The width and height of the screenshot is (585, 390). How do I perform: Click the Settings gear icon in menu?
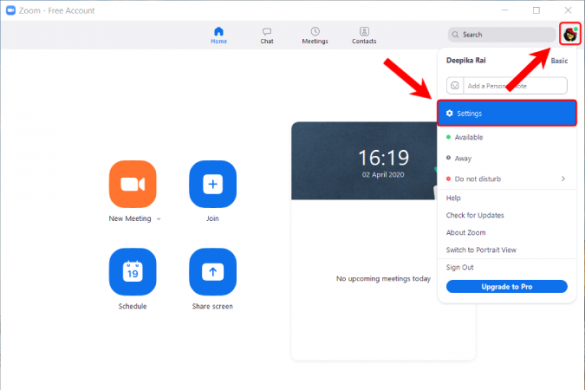(x=450, y=113)
